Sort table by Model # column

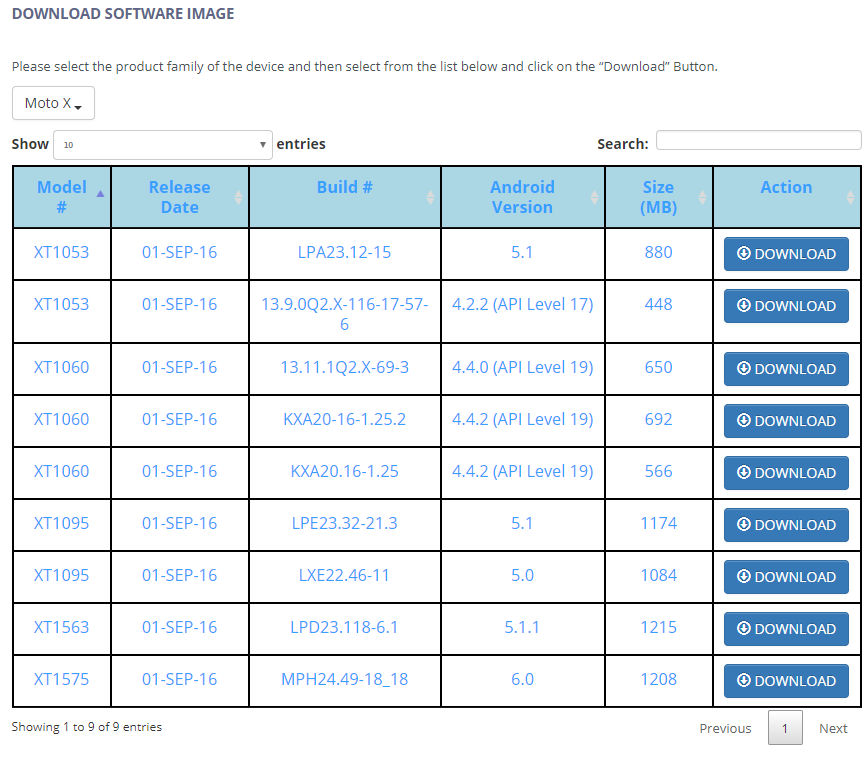[x=61, y=197]
